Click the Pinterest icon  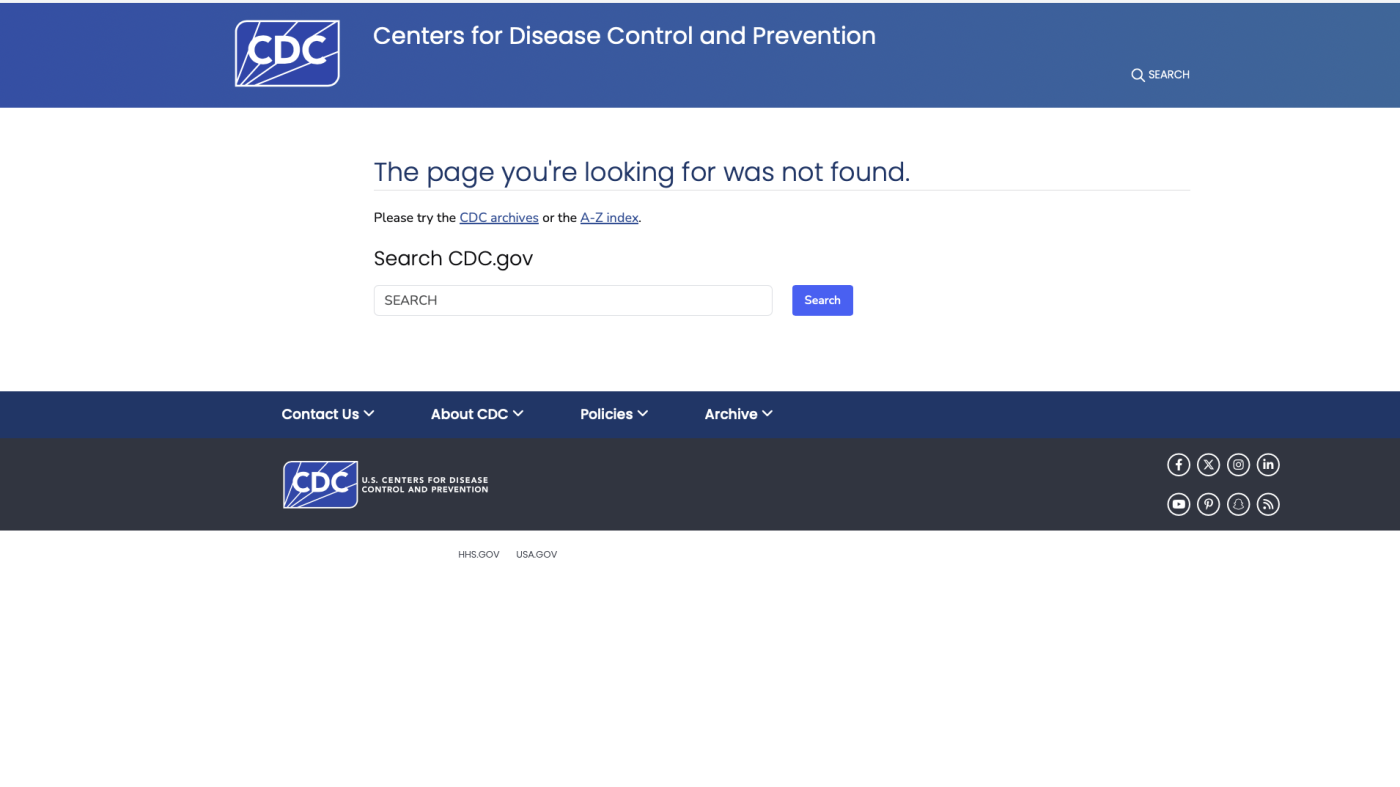[1208, 503]
